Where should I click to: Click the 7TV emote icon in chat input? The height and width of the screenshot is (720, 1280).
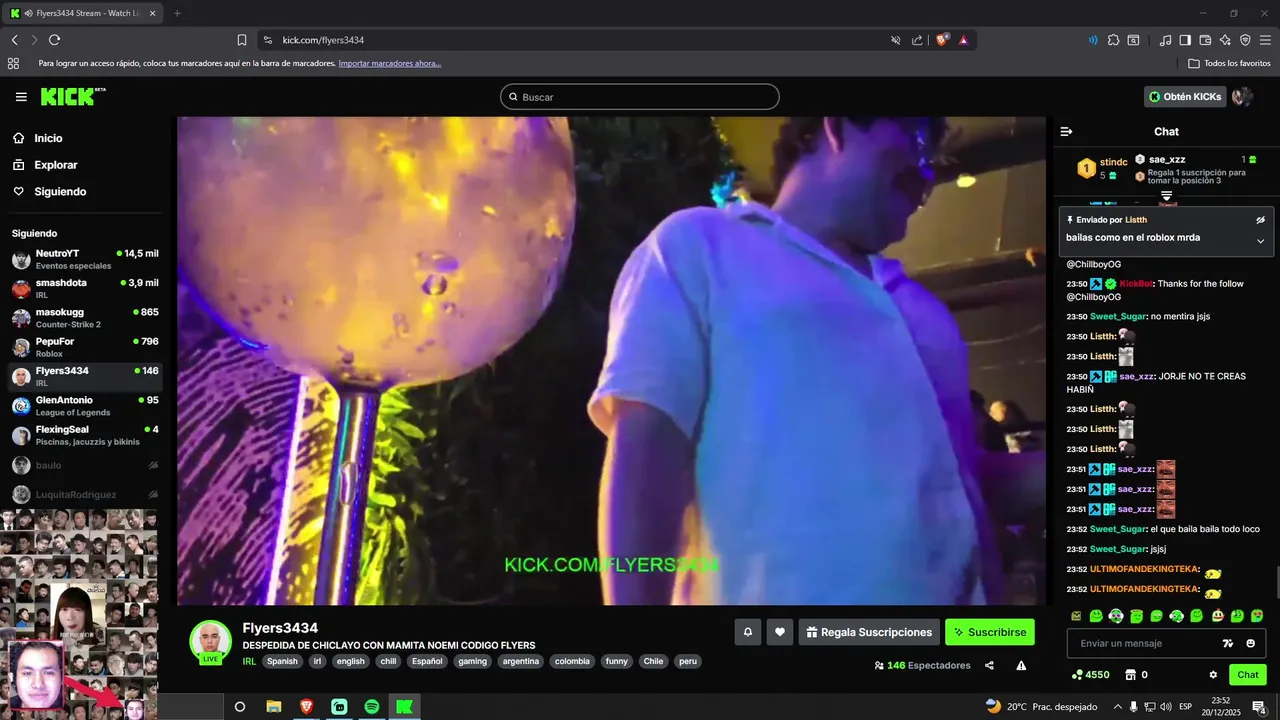(x=1228, y=643)
